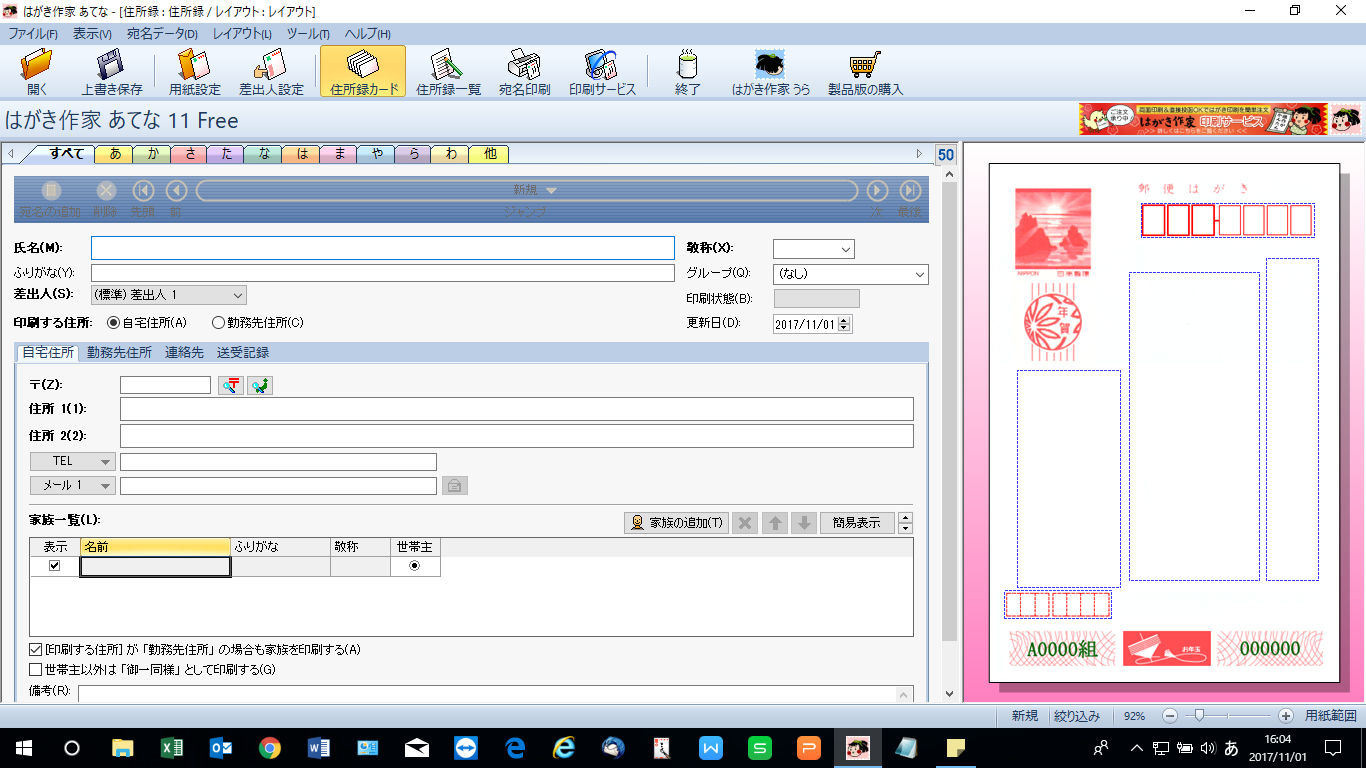Screen dimensions: 1366x768
Task: Open Excel from the taskbar
Action: click(x=171, y=748)
